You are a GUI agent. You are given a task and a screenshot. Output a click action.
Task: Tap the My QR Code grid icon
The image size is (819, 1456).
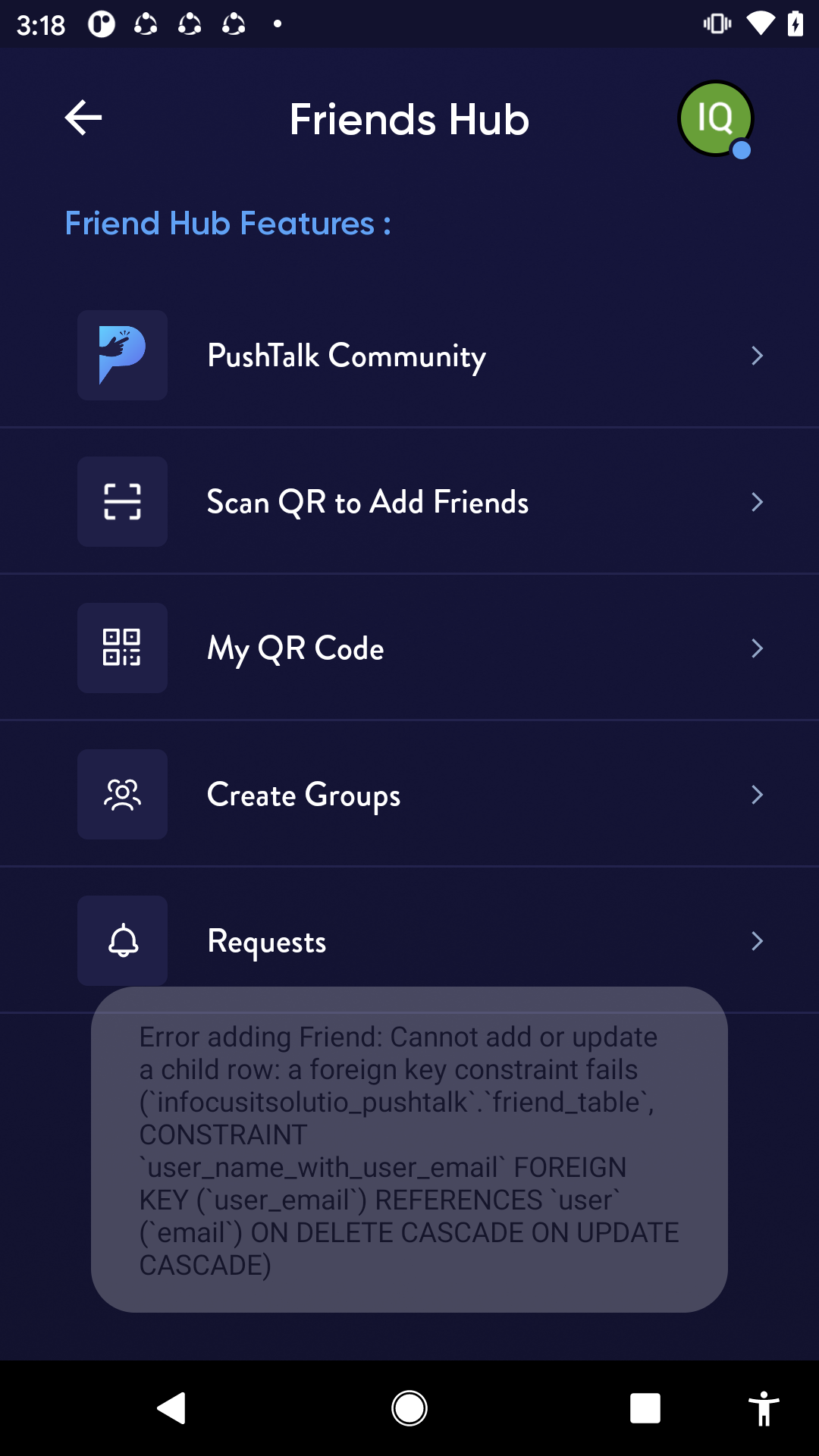122,648
